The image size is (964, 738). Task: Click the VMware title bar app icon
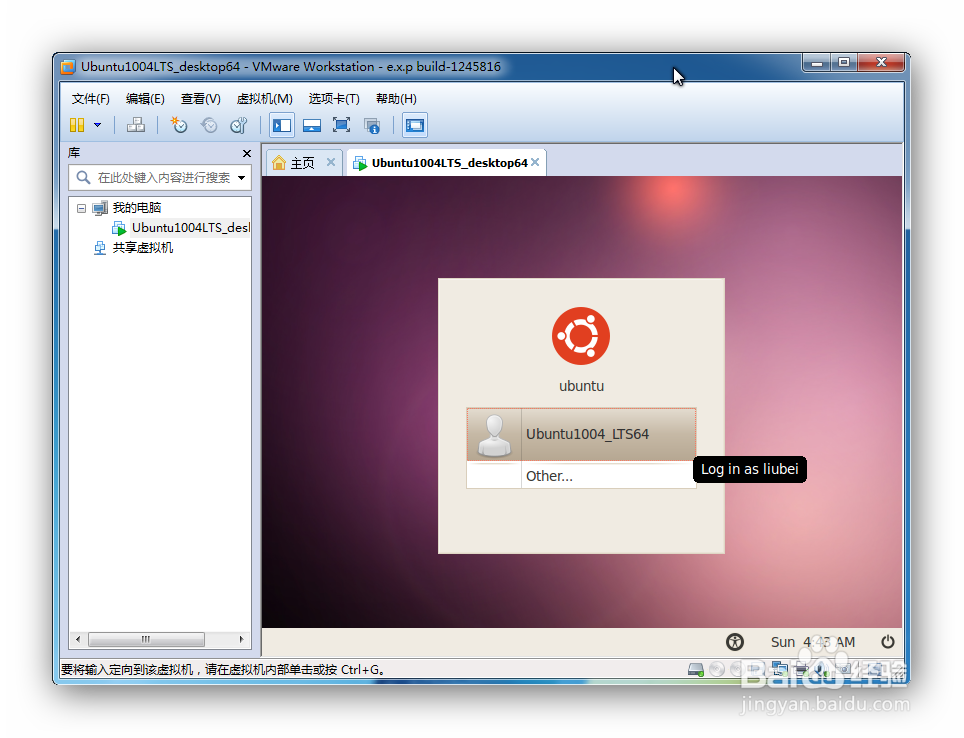(68, 66)
